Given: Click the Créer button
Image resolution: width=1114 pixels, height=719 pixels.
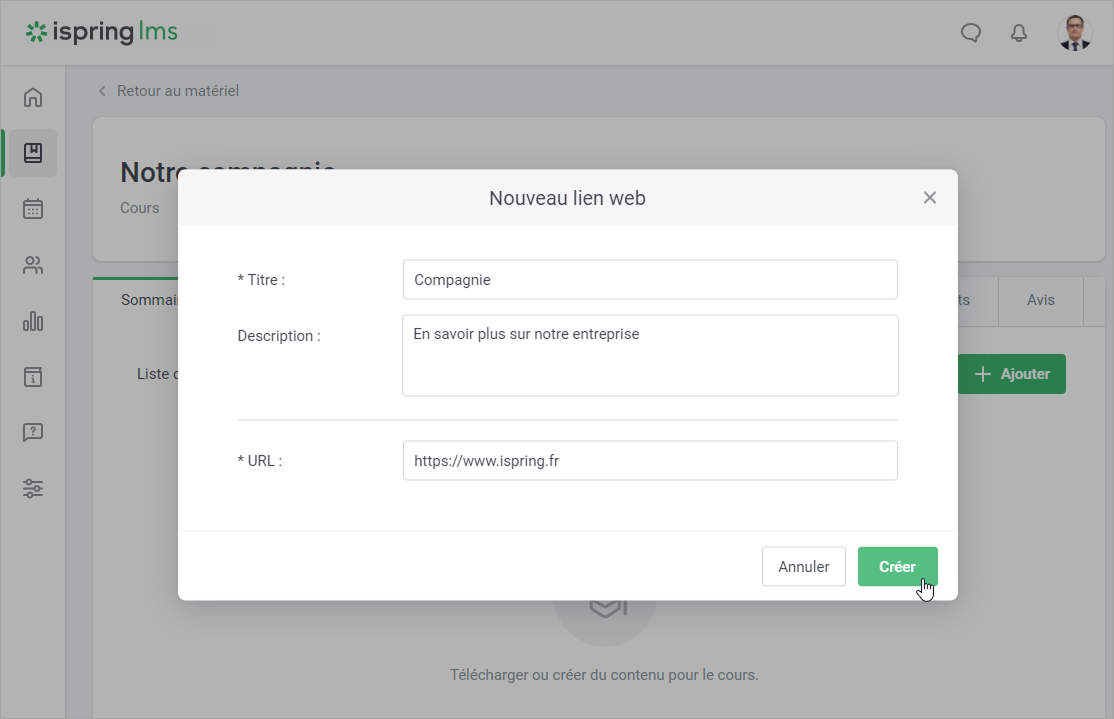Looking at the screenshot, I should [897, 566].
